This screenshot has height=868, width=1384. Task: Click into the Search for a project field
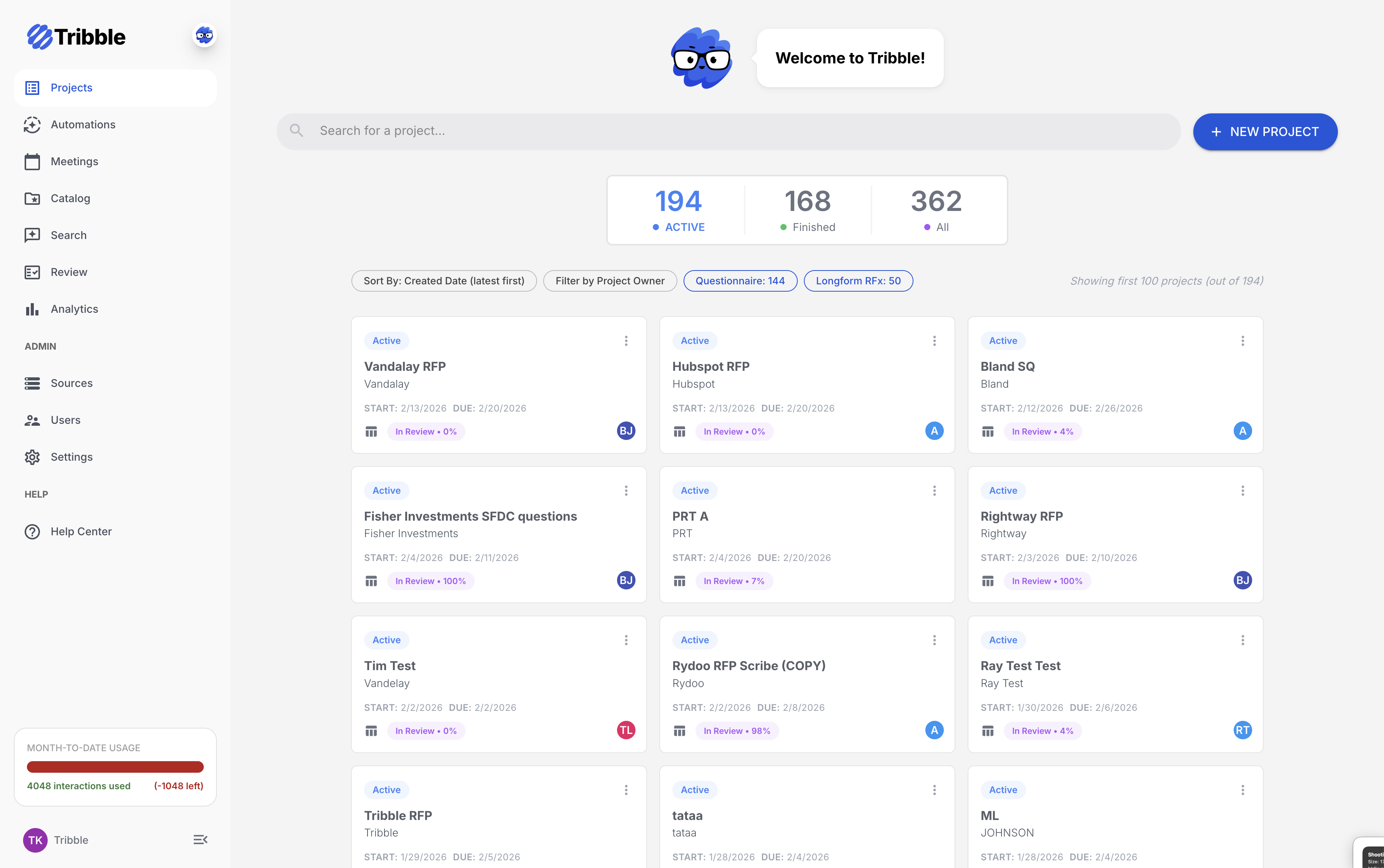coord(728,131)
